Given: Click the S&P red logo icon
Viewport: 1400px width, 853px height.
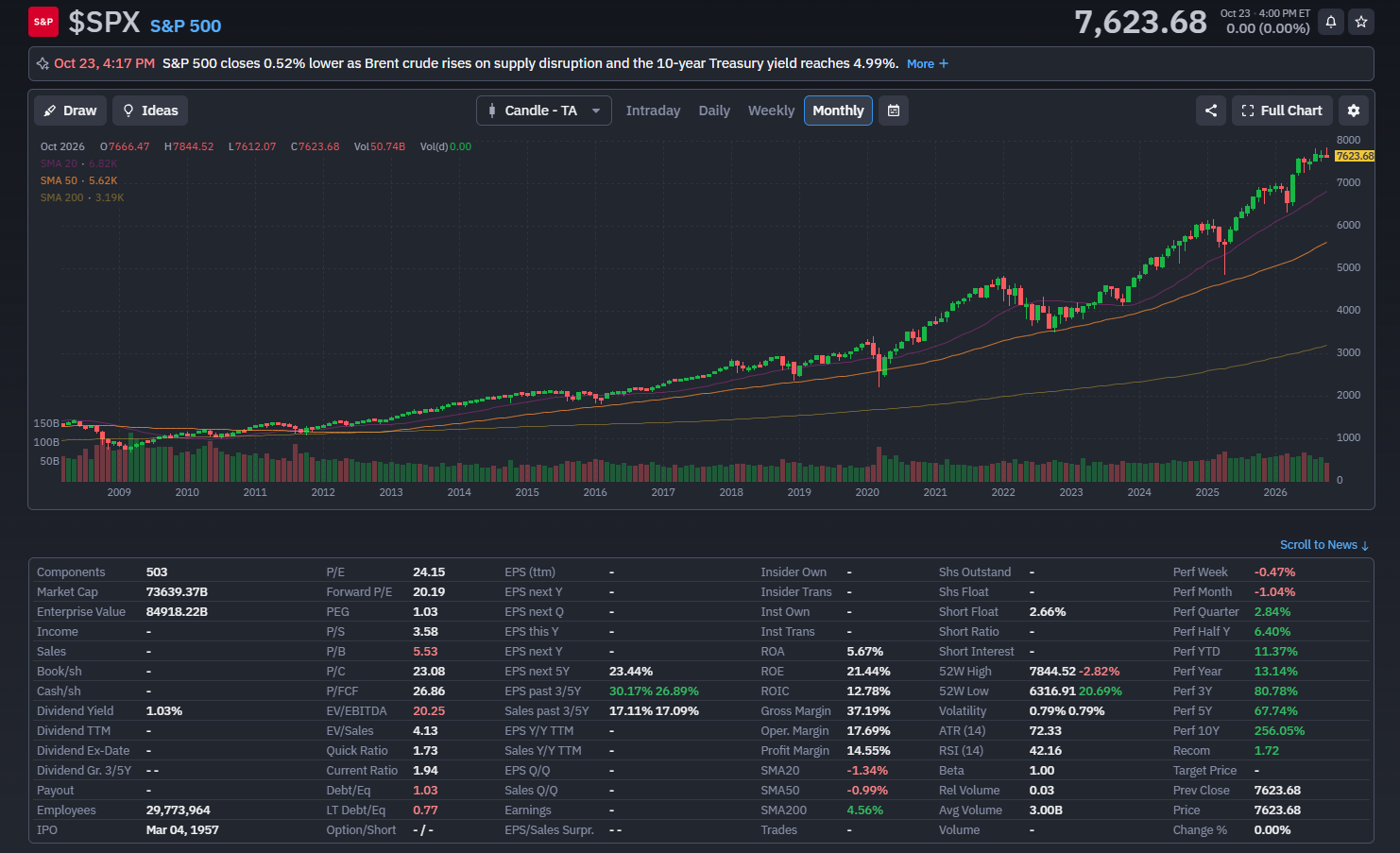Looking at the screenshot, I should coord(43,22).
